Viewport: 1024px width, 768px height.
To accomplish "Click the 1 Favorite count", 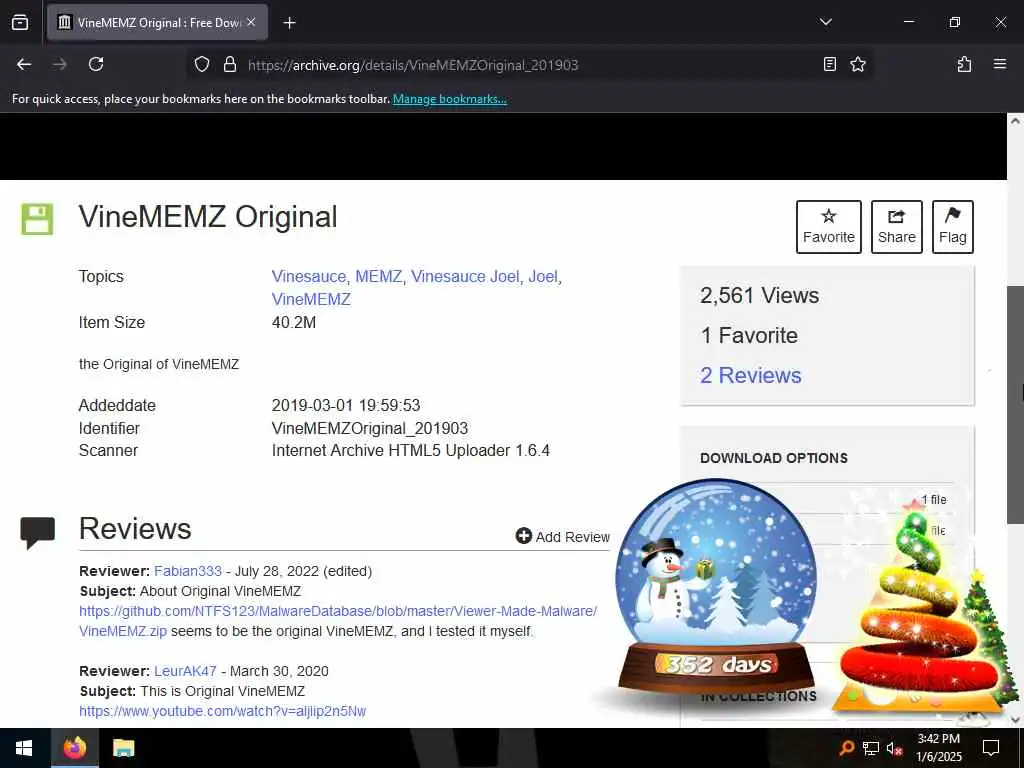I will tap(749, 336).
